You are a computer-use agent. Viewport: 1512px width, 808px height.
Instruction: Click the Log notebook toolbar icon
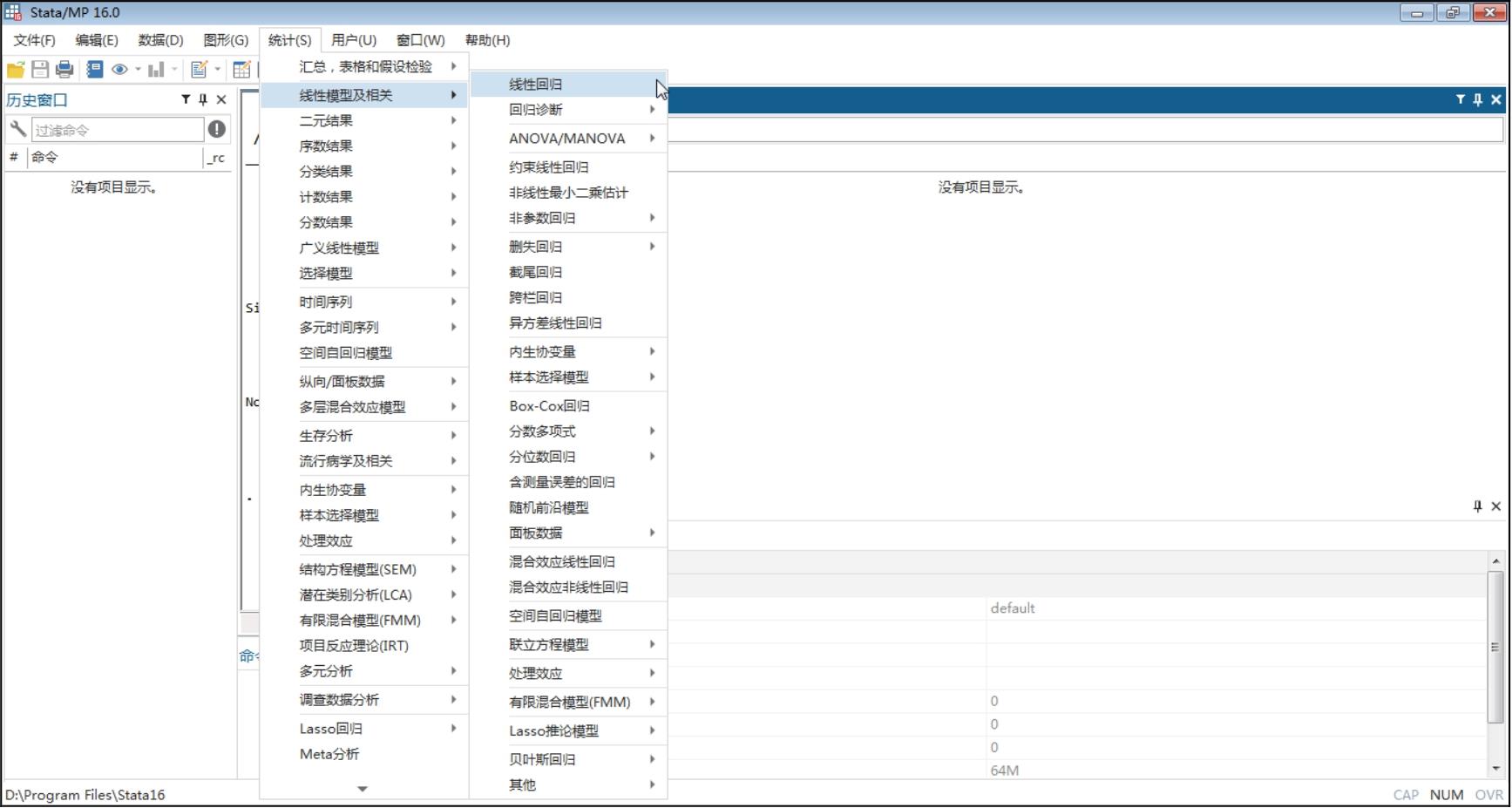(95, 70)
